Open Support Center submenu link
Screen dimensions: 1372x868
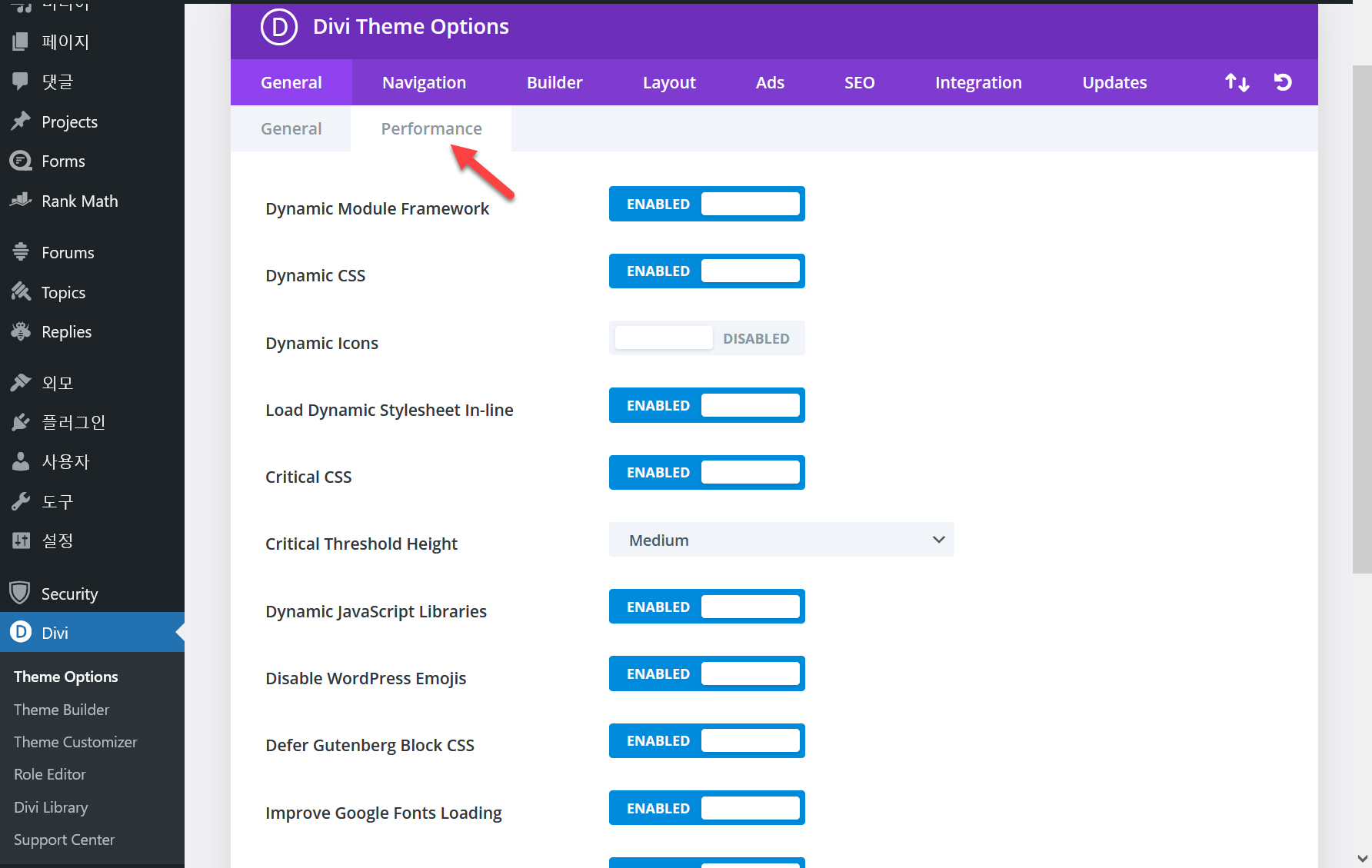tap(65, 840)
